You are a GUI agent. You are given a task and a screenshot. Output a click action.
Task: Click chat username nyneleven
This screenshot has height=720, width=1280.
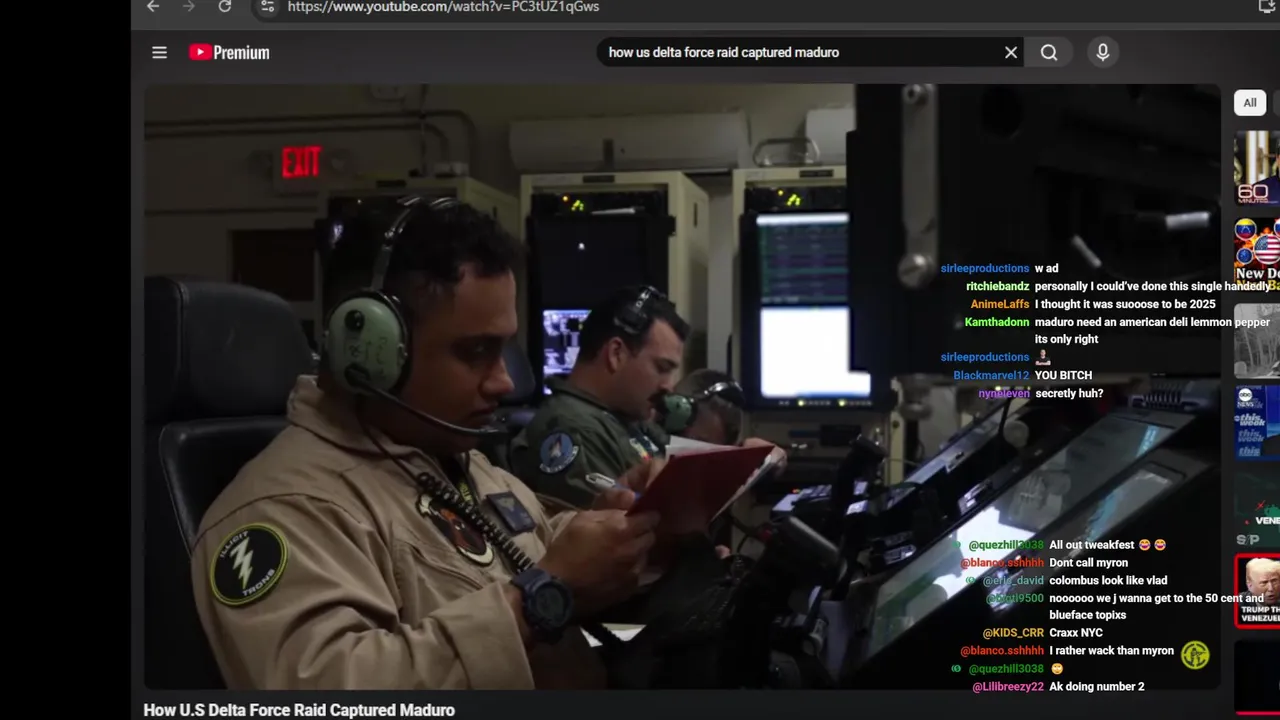tap(1003, 393)
